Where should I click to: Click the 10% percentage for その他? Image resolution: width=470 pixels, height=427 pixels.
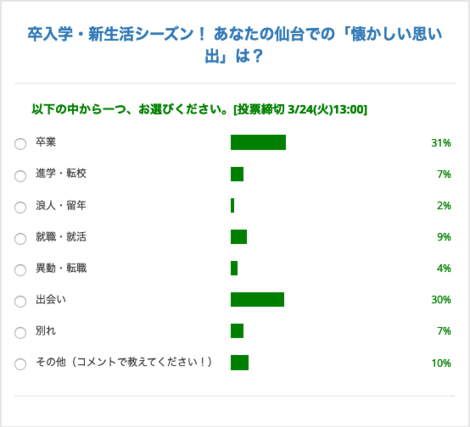[x=441, y=363]
